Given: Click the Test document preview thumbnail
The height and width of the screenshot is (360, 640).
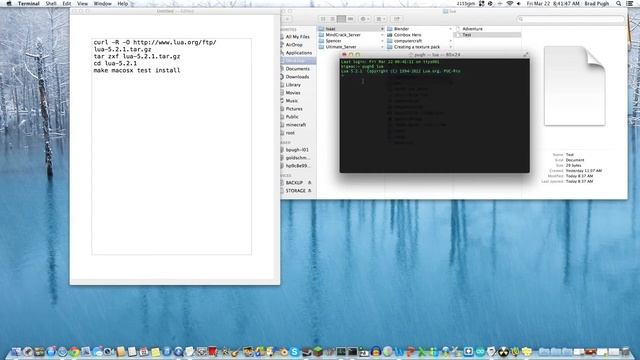Looking at the screenshot, I should 574,86.
